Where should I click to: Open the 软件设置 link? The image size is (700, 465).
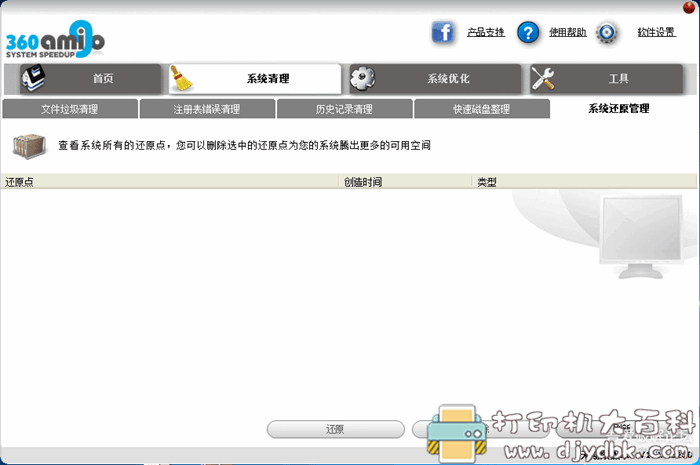[656, 32]
